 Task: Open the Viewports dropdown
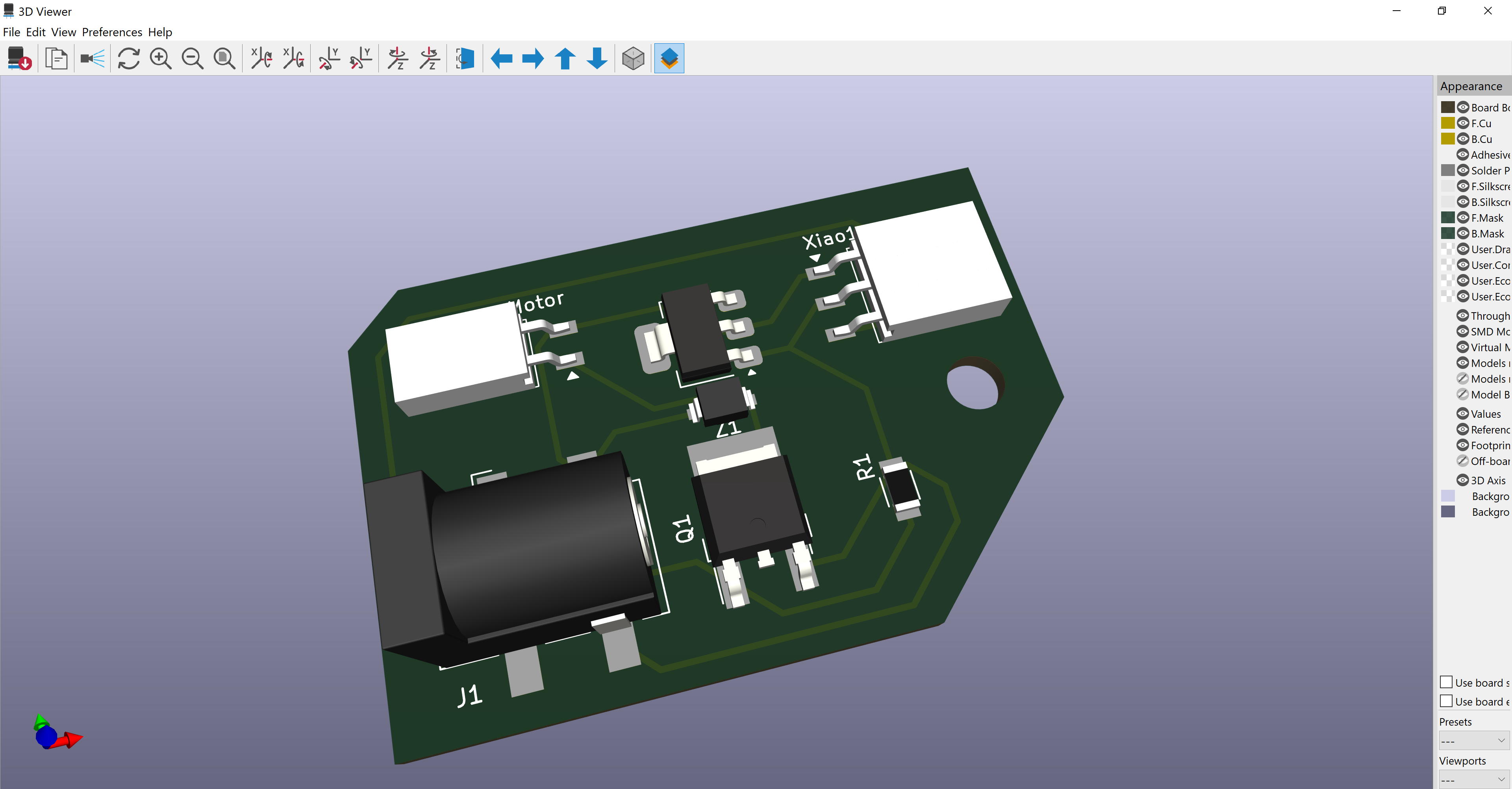click(x=1474, y=780)
